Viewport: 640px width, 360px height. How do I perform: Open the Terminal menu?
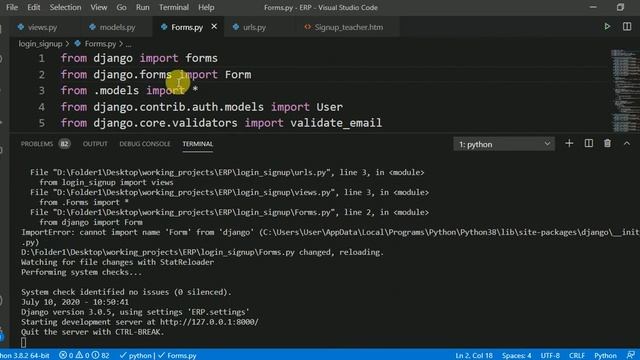[174, 7]
